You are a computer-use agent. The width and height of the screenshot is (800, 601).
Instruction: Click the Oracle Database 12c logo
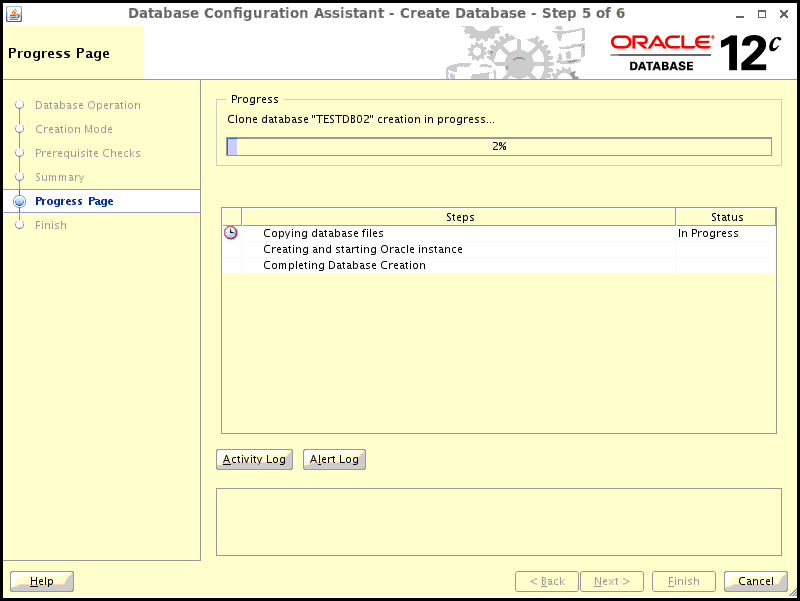(695, 53)
